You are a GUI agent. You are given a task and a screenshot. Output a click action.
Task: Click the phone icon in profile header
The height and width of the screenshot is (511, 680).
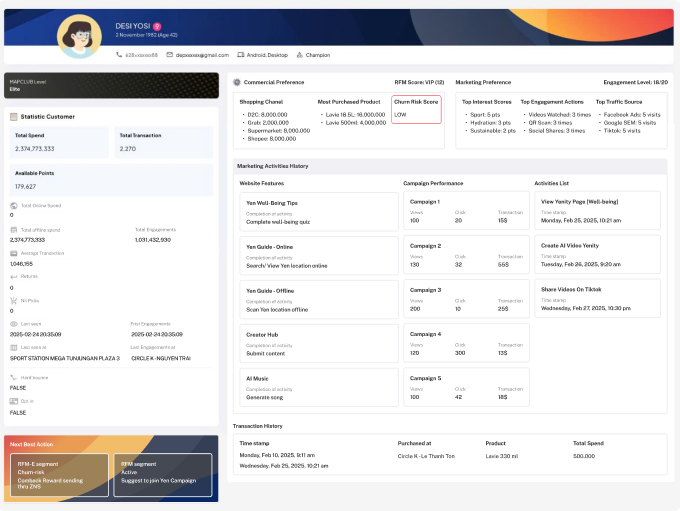point(120,55)
